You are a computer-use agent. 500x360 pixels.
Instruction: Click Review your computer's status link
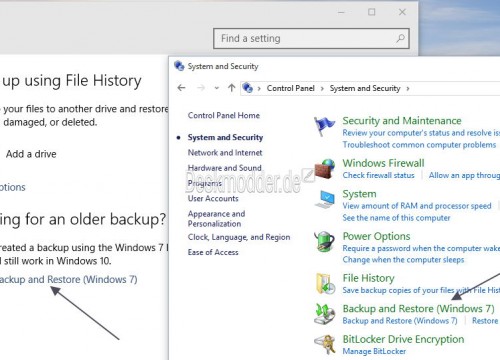pos(421,133)
